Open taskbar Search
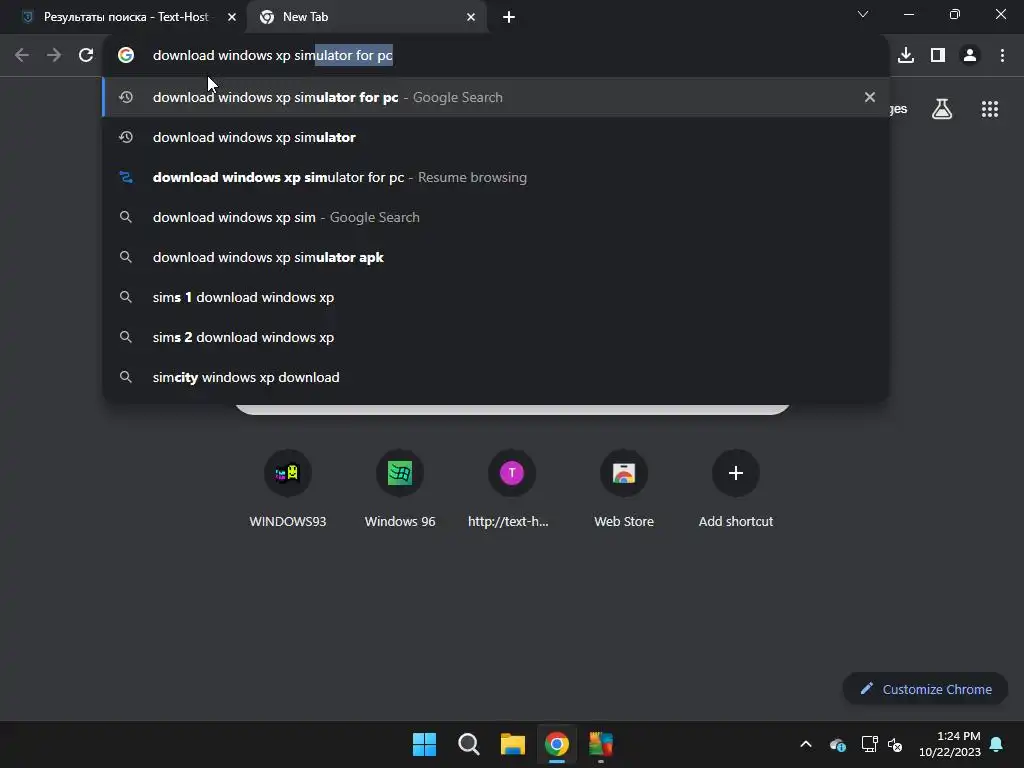The height and width of the screenshot is (768, 1024). [468, 744]
